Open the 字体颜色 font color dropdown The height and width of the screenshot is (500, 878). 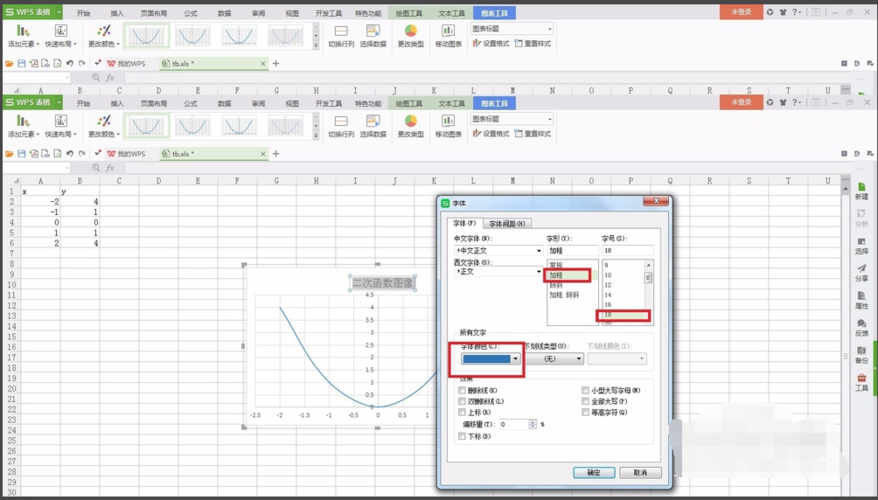pyautogui.click(x=515, y=359)
